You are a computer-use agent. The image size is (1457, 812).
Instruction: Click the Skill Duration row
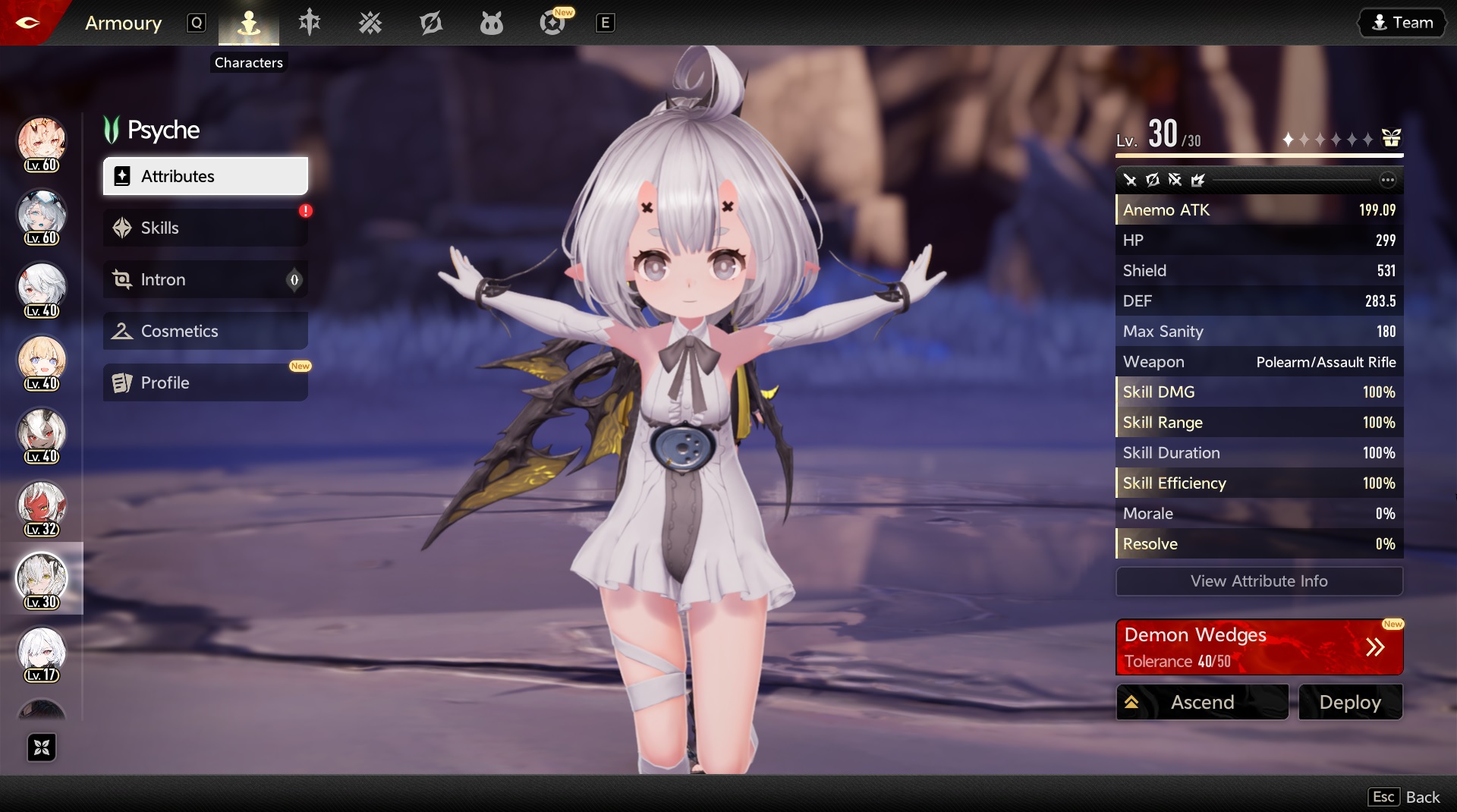tap(1260, 452)
